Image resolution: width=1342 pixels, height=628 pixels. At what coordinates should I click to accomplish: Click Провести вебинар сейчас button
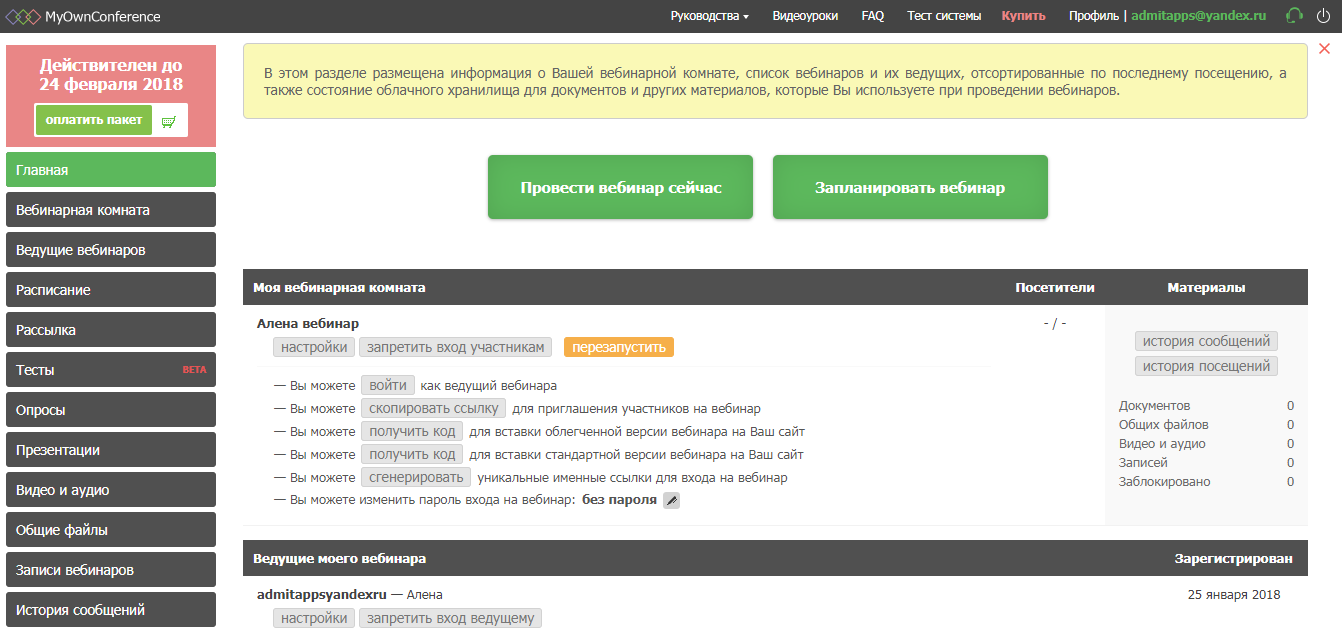pyautogui.click(x=620, y=187)
